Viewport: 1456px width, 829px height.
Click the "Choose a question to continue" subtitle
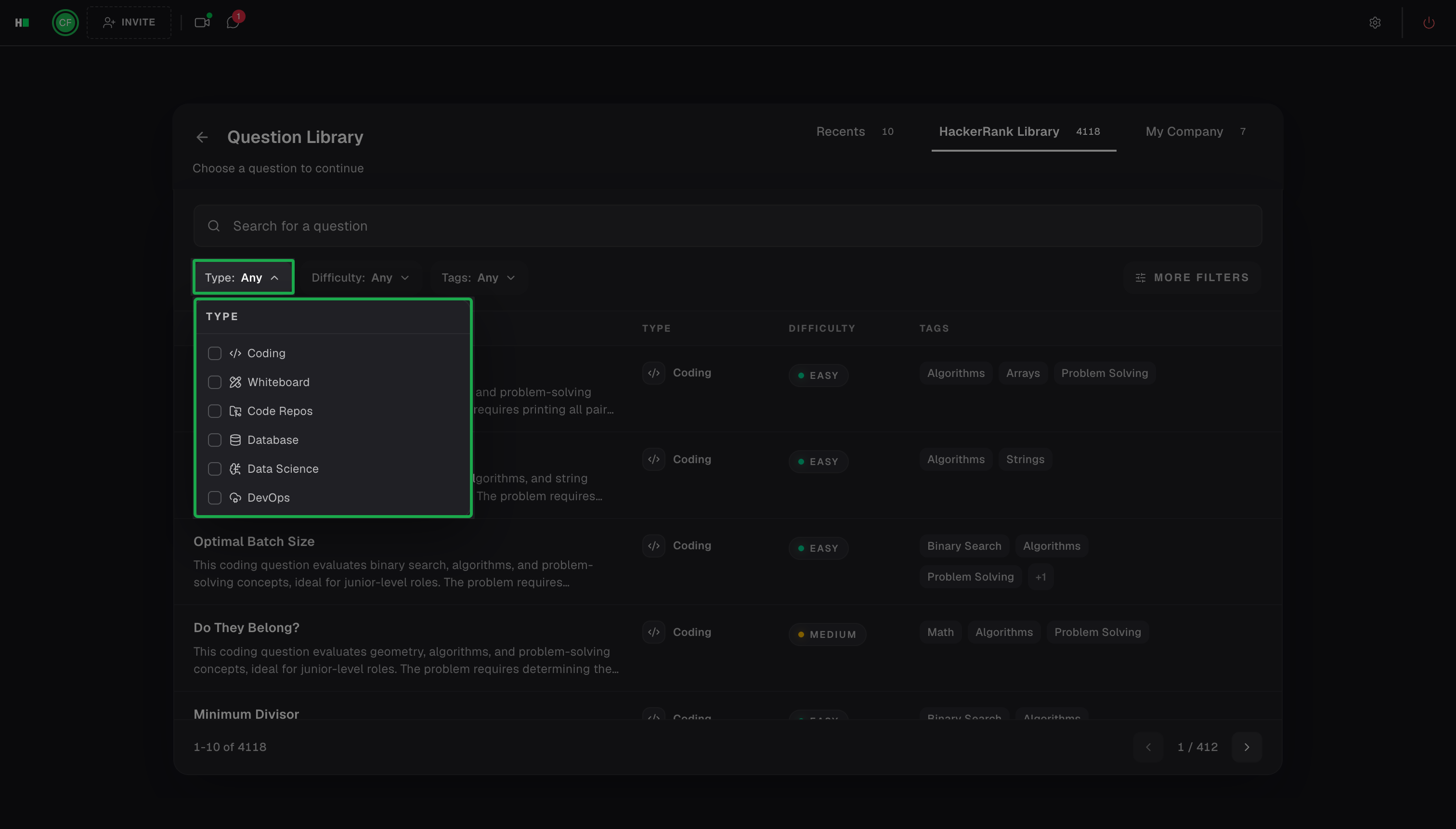coord(278,168)
